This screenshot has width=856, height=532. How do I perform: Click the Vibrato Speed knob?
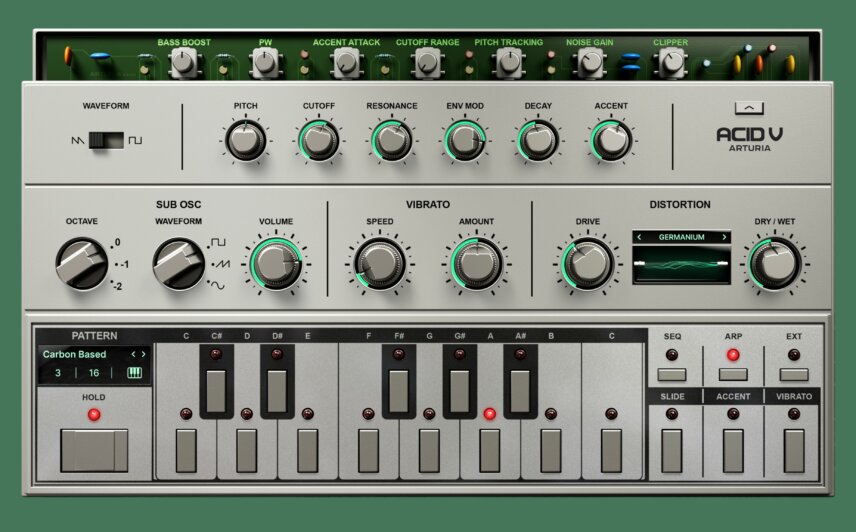(379, 264)
